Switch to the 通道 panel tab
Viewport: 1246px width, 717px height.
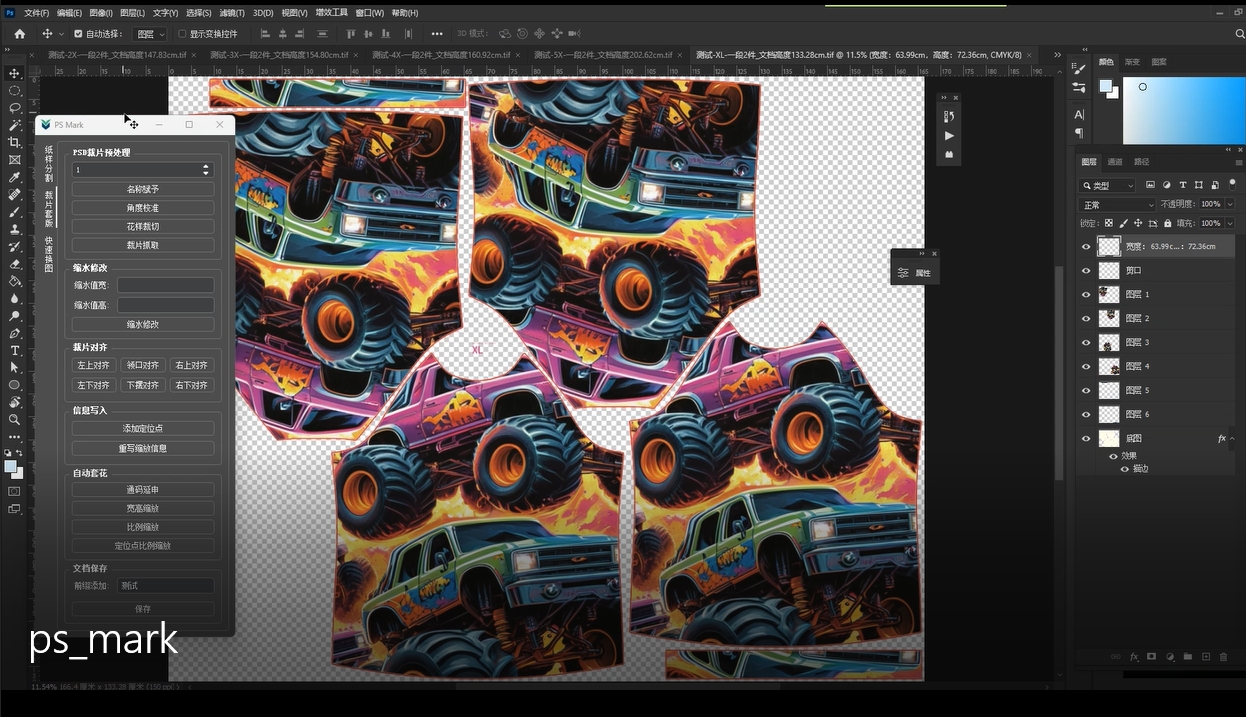1115,162
